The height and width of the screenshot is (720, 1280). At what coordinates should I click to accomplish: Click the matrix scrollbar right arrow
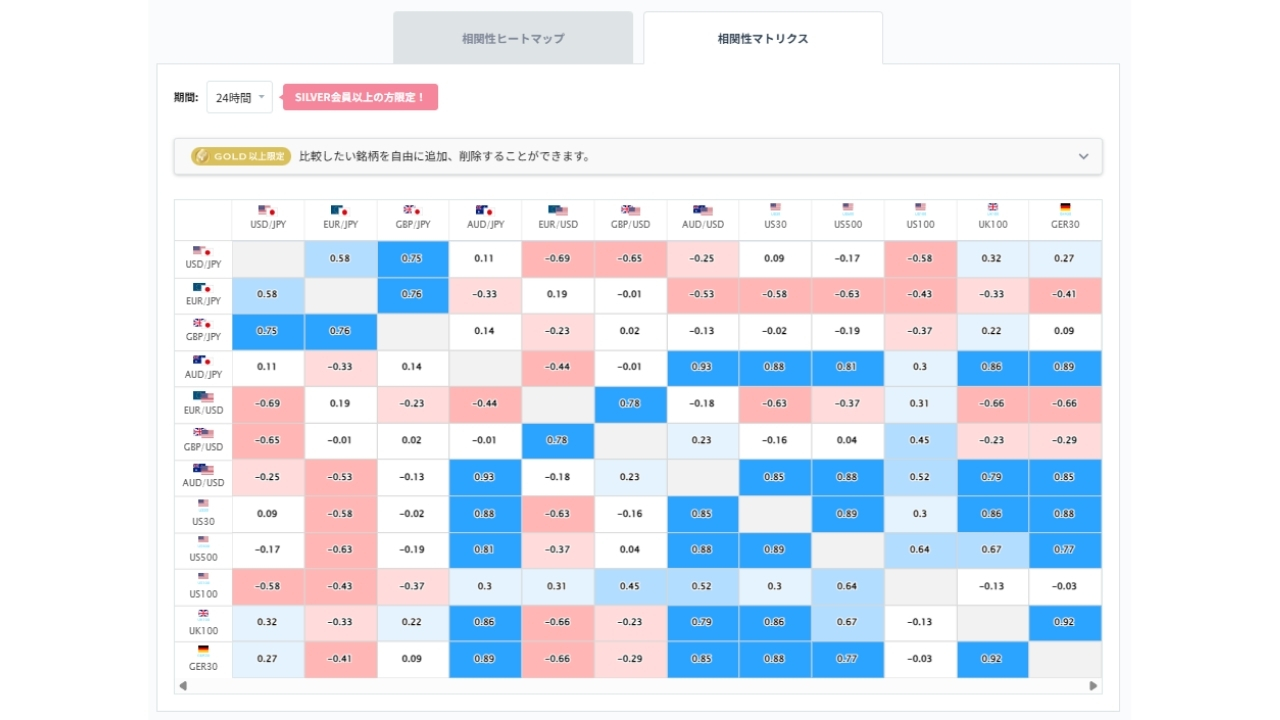(1093, 686)
